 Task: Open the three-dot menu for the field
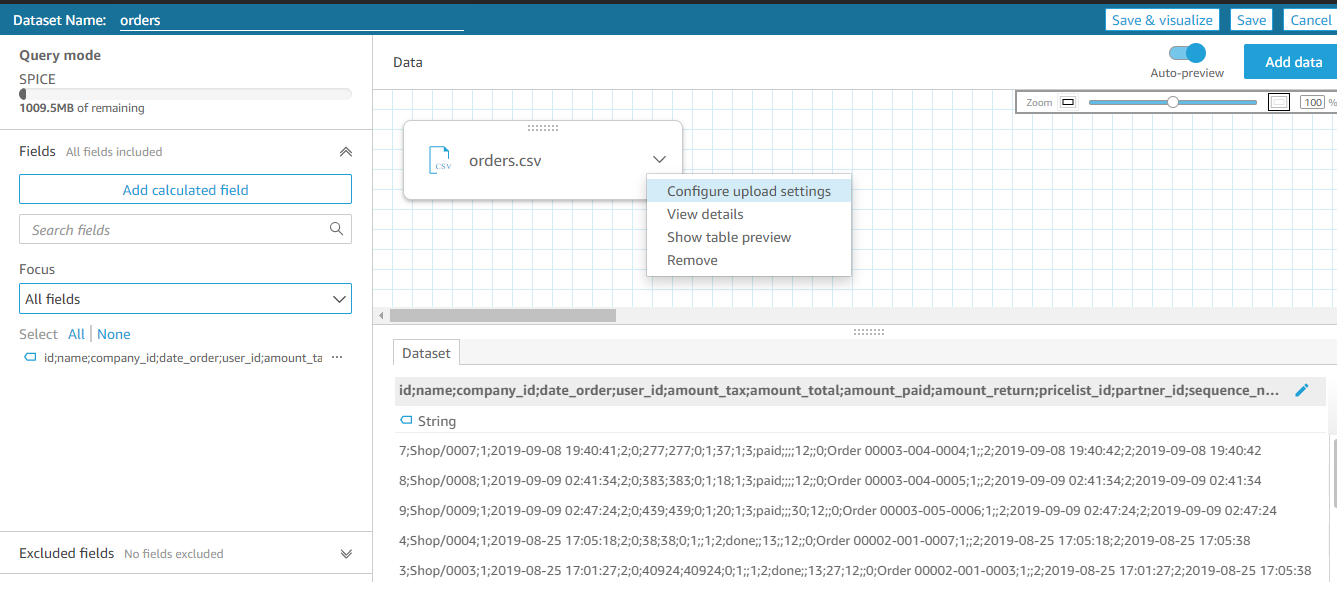pyautogui.click(x=337, y=358)
